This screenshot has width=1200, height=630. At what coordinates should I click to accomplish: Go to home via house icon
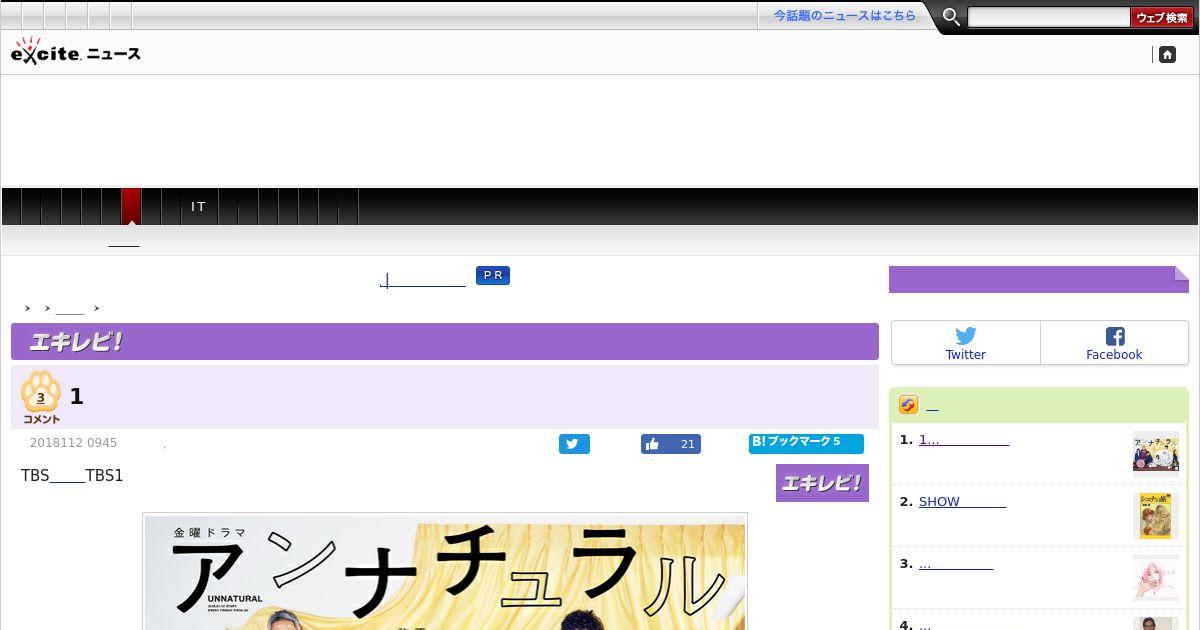pos(1167,55)
